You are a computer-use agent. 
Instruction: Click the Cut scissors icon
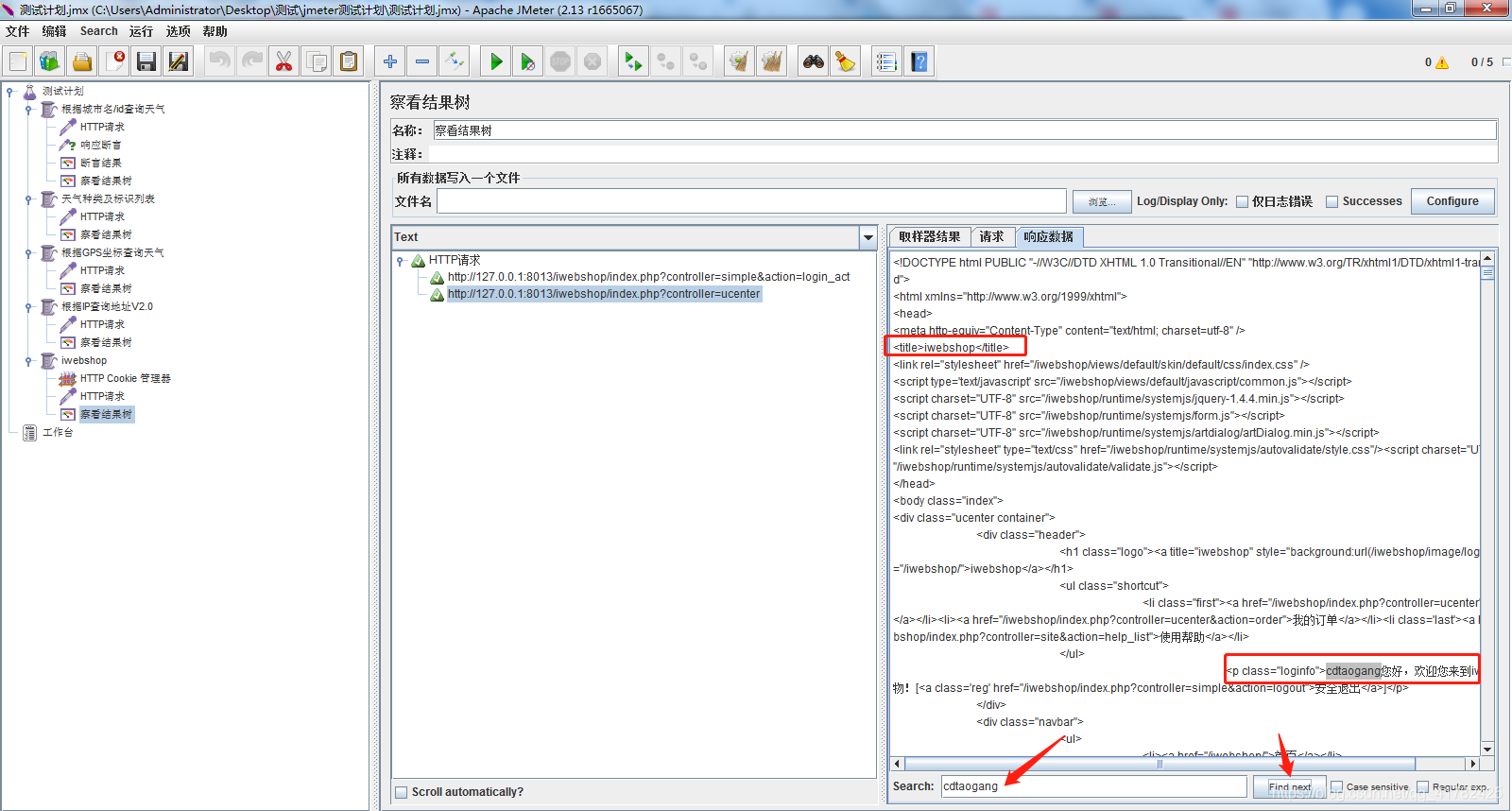click(x=283, y=61)
